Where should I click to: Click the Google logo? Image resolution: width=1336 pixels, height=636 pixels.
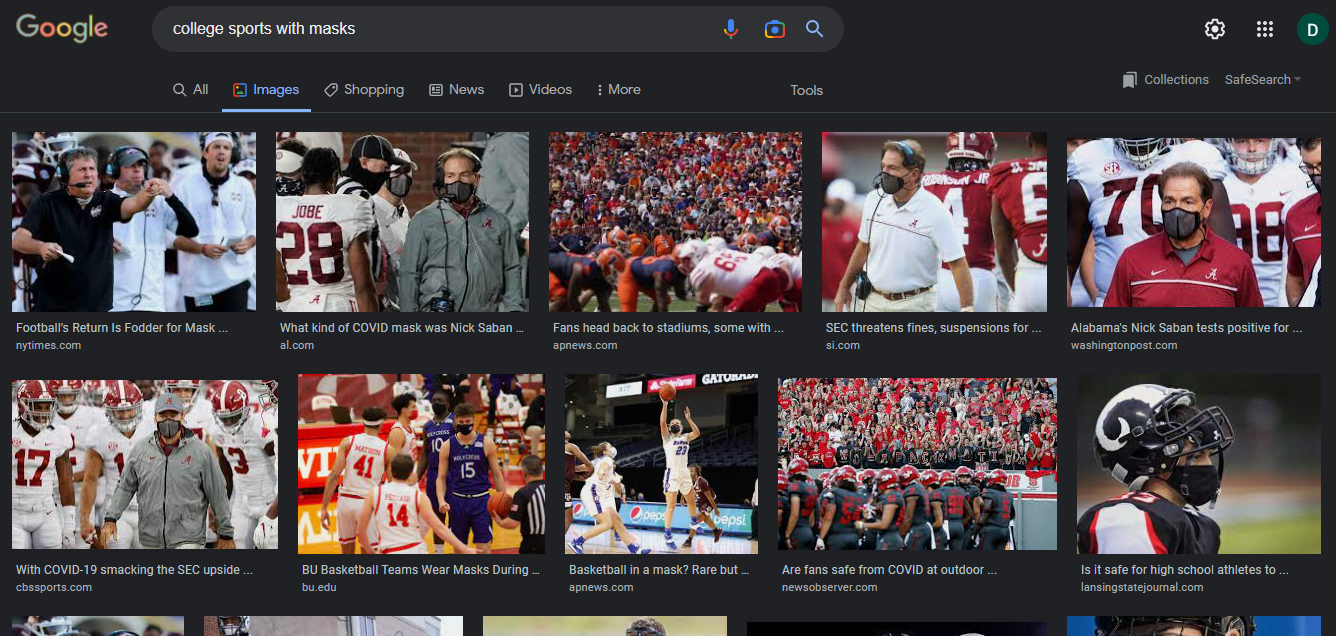(62, 28)
